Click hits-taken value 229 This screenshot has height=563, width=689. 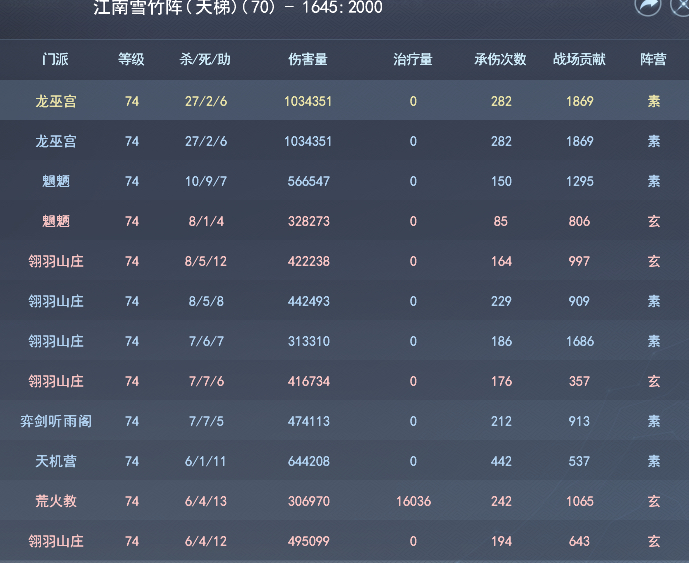pyautogui.click(x=501, y=301)
